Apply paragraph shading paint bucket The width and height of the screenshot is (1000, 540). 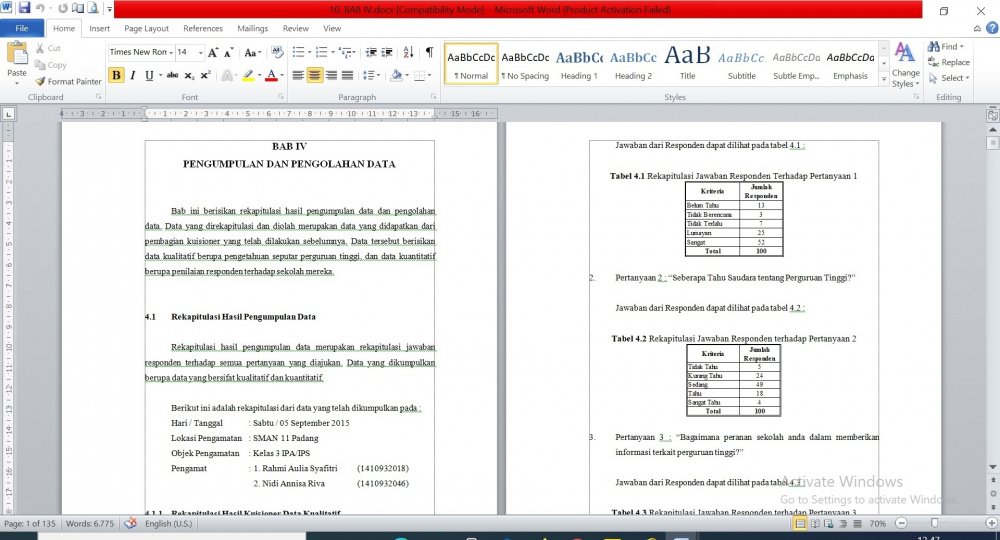pos(396,75)
